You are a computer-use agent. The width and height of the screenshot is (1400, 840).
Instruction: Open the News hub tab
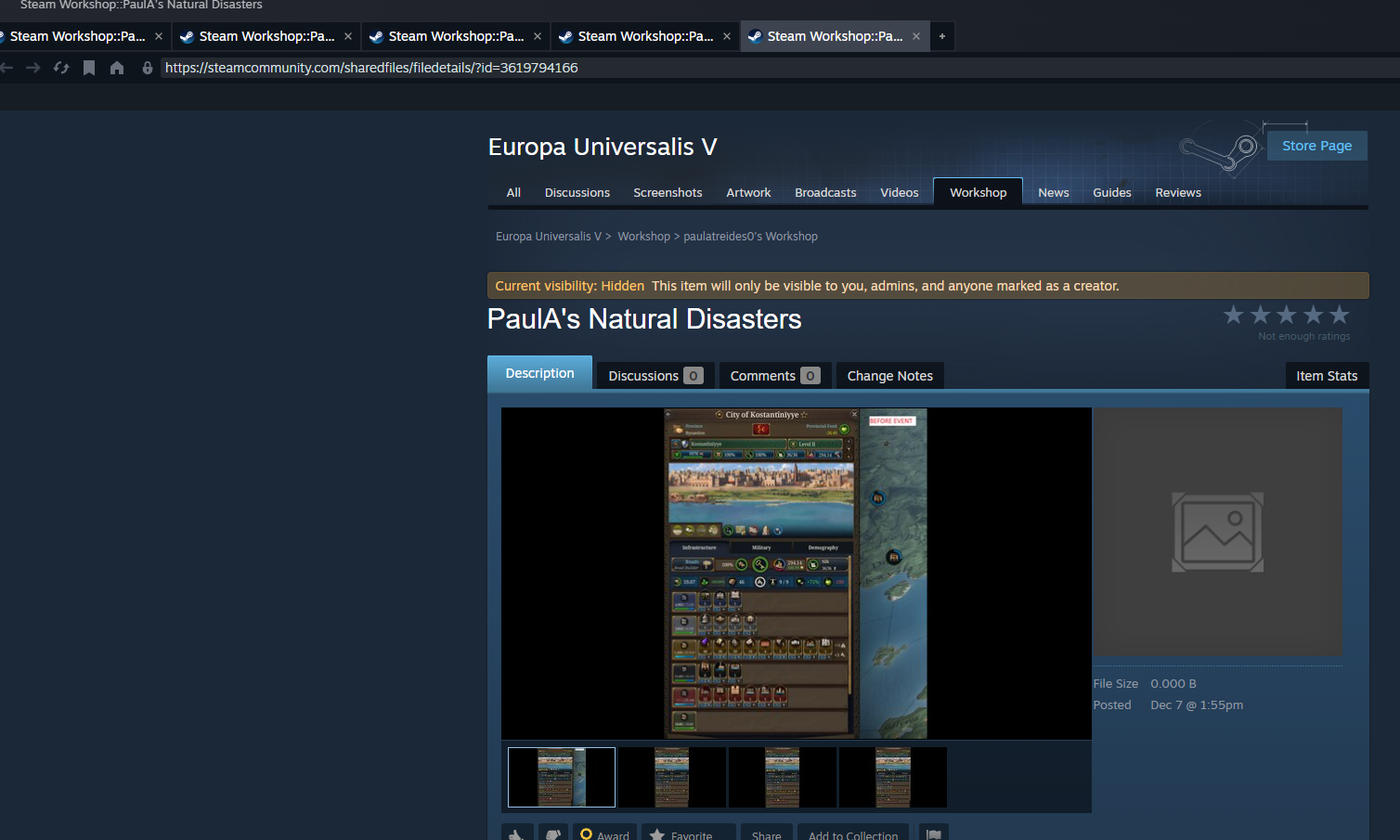point(1054,193)
